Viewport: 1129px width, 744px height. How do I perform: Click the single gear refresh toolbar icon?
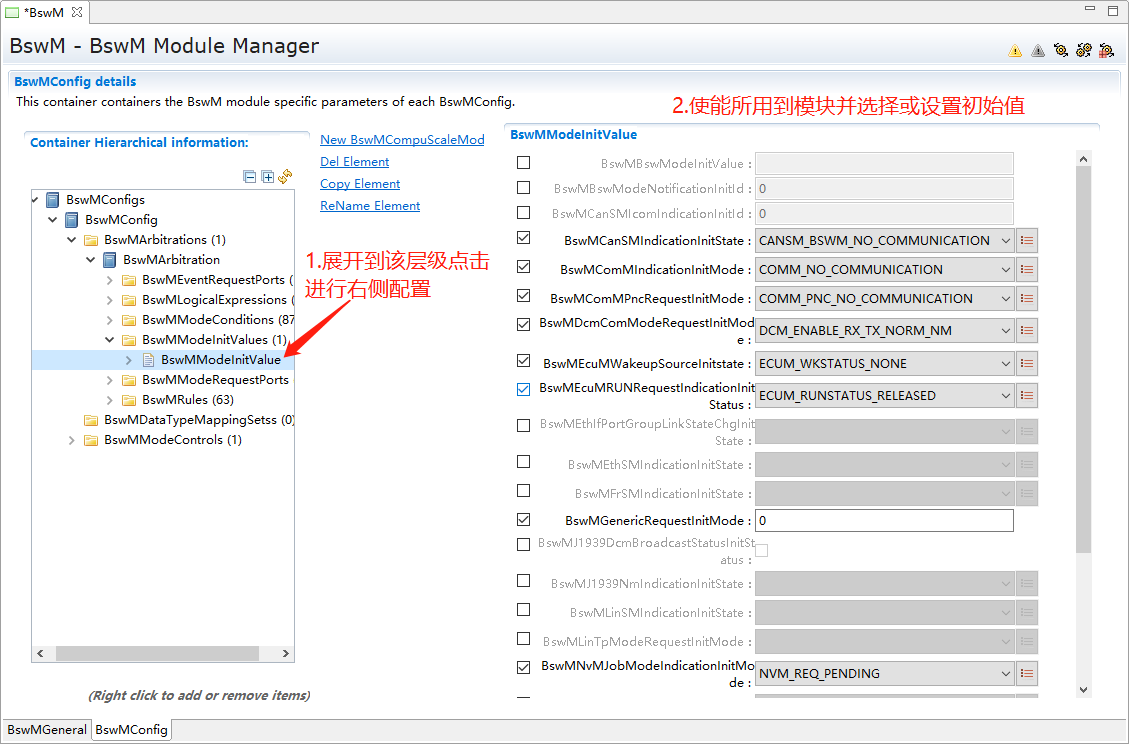click(x=1061, y=50)
